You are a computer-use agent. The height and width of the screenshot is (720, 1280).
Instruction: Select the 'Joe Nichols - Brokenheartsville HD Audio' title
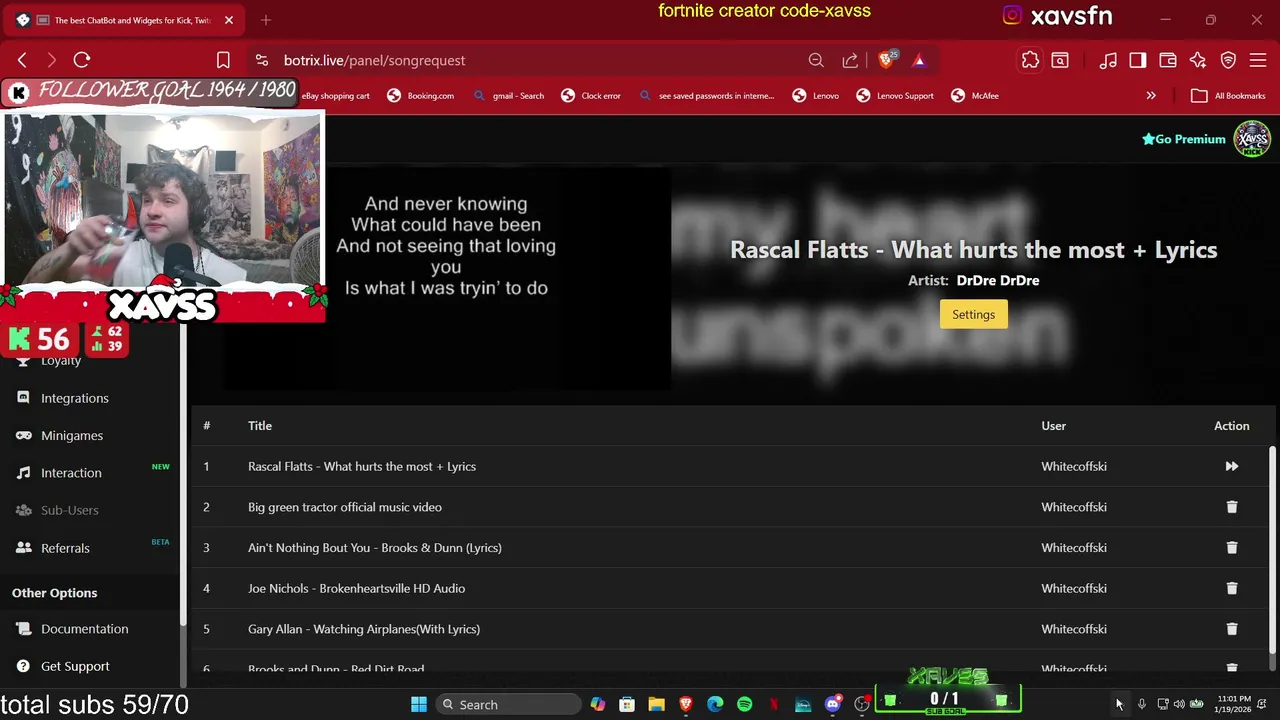tap(356, 588)
